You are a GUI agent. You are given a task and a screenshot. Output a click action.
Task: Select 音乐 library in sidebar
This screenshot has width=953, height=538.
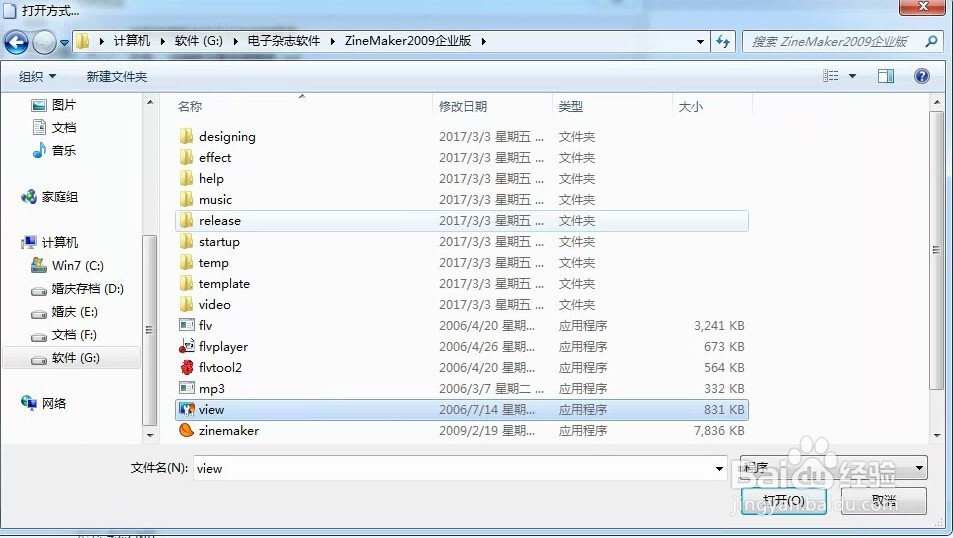click(53, 150)
